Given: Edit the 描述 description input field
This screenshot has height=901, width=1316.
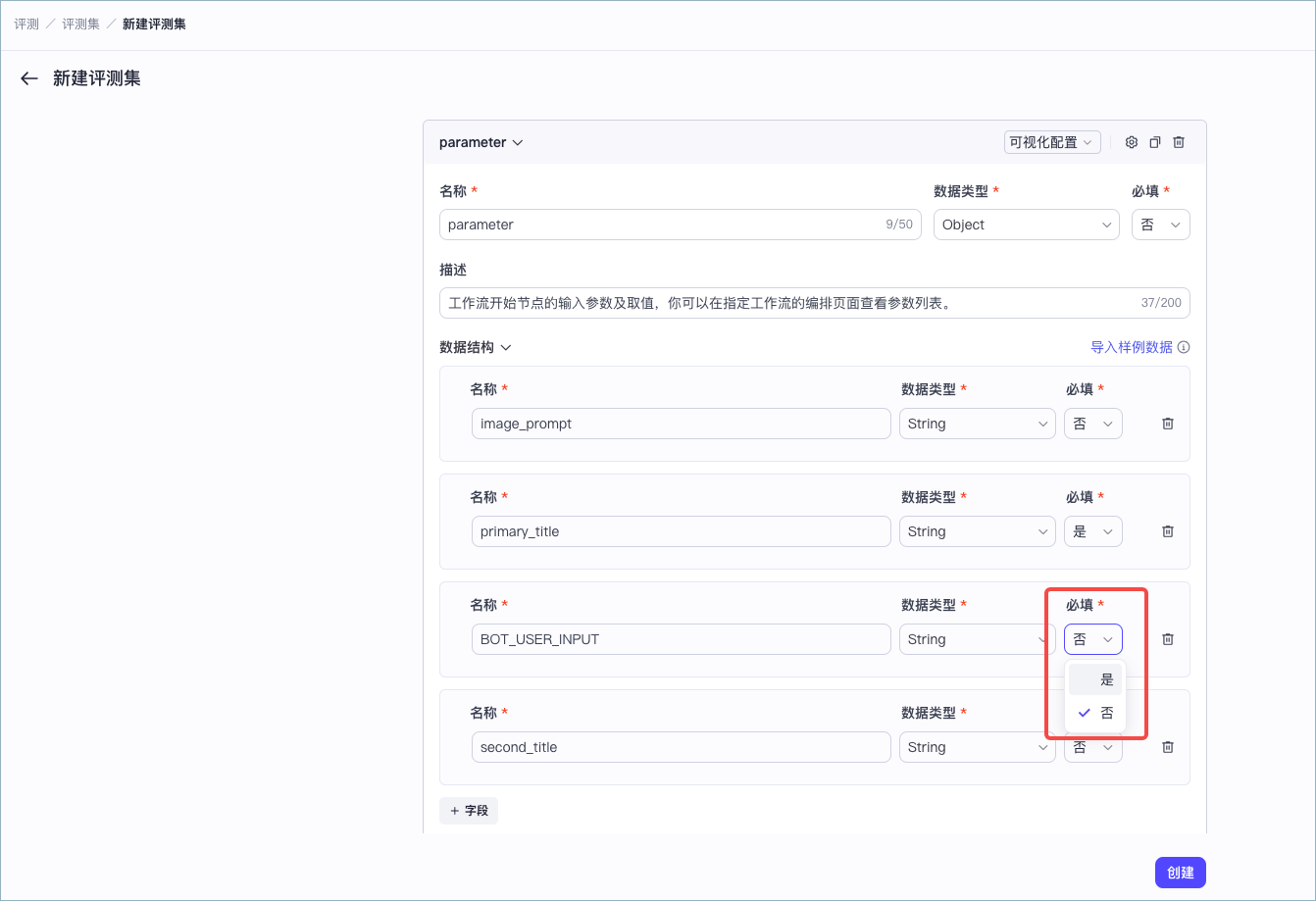Looking at the screenshot, I should (x=815, y=303).
